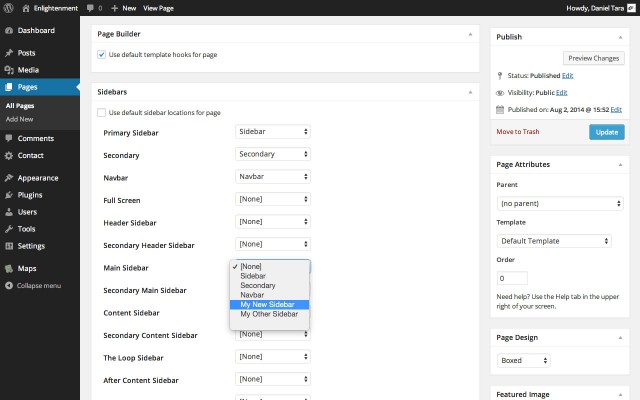The width and height of the screenshot is (640, 400).
Task: Click the Move to Trash link
Action: (519, 132)
